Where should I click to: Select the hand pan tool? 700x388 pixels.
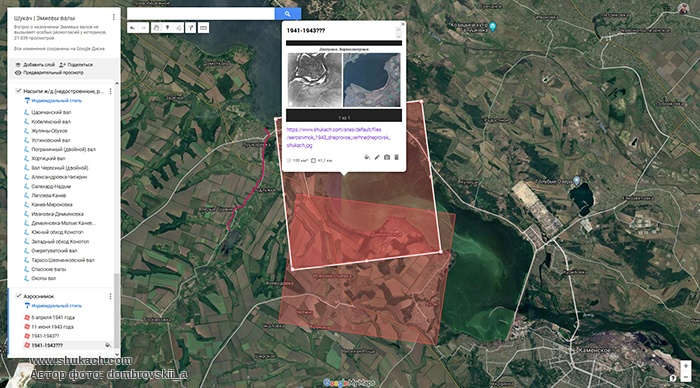coord(156,28)
